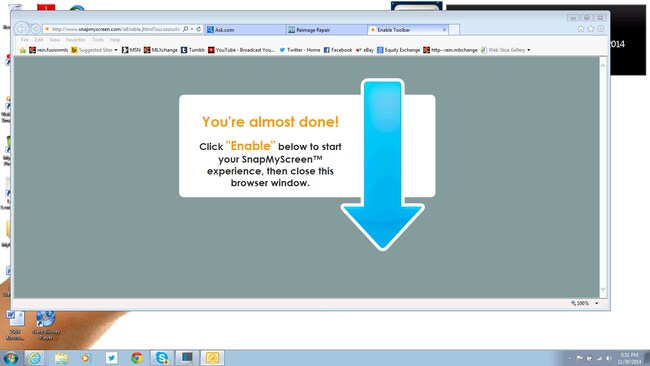Click the page scrollbar down arrow
Viewport: 650px width, 366px height.
603,289
